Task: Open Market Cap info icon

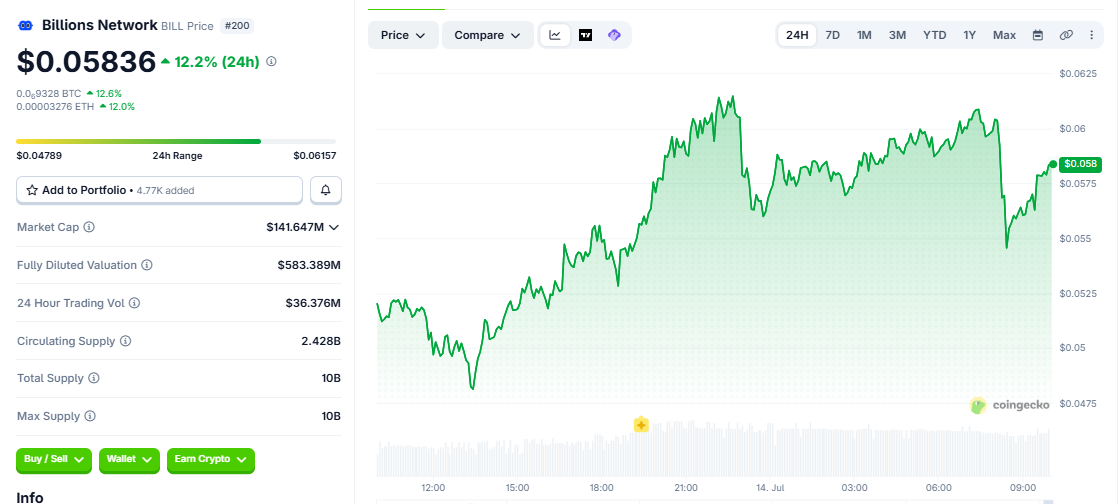Action: pyautogui.click(x=89, y=227)
